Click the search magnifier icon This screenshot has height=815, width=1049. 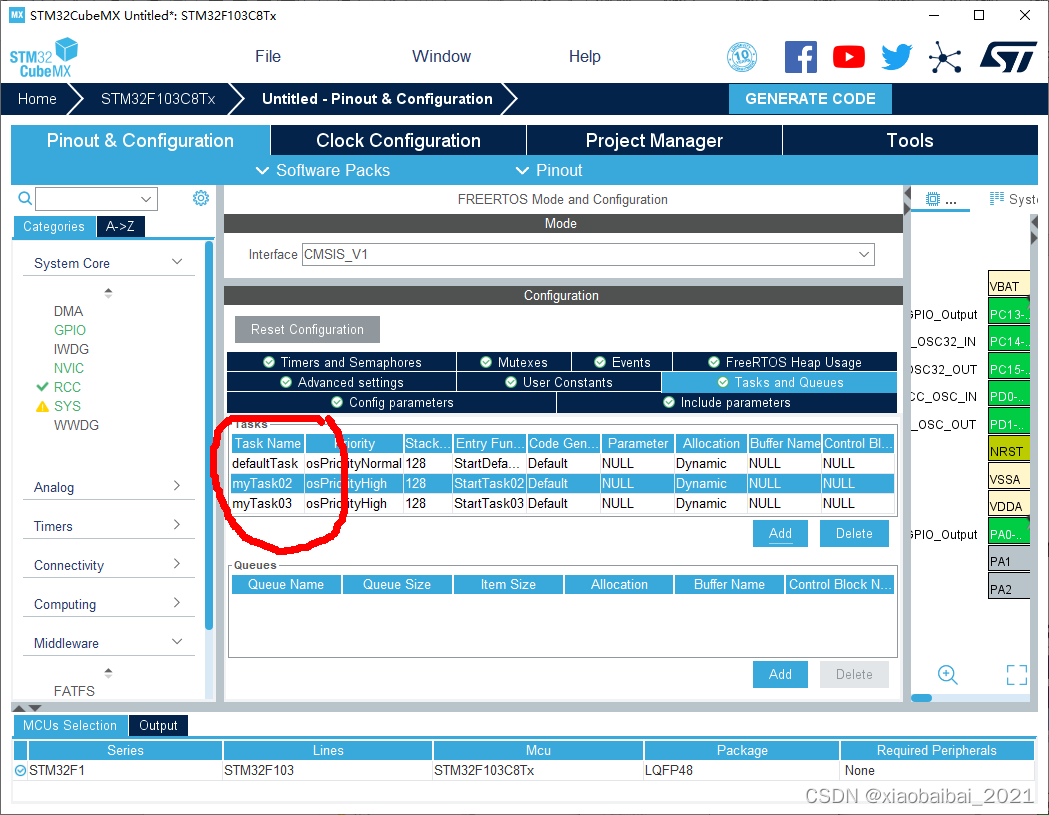pos(25,198)
